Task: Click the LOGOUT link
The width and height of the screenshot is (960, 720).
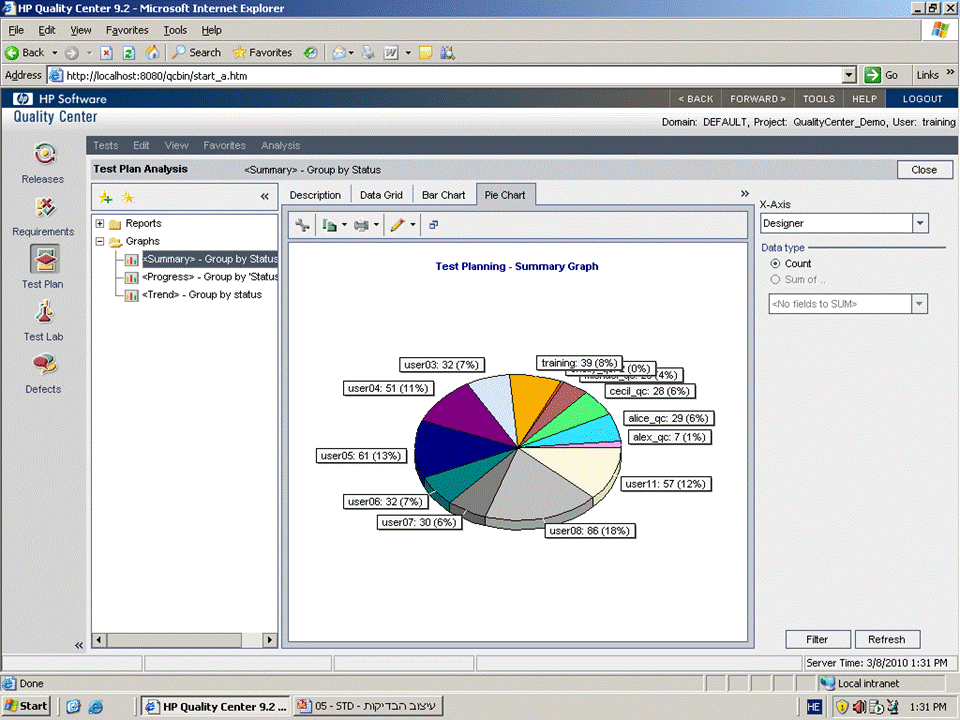Action: 922,99
